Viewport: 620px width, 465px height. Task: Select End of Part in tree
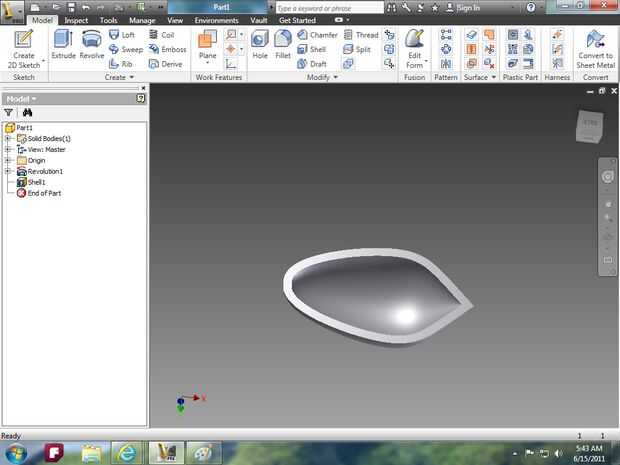(39, 193)
